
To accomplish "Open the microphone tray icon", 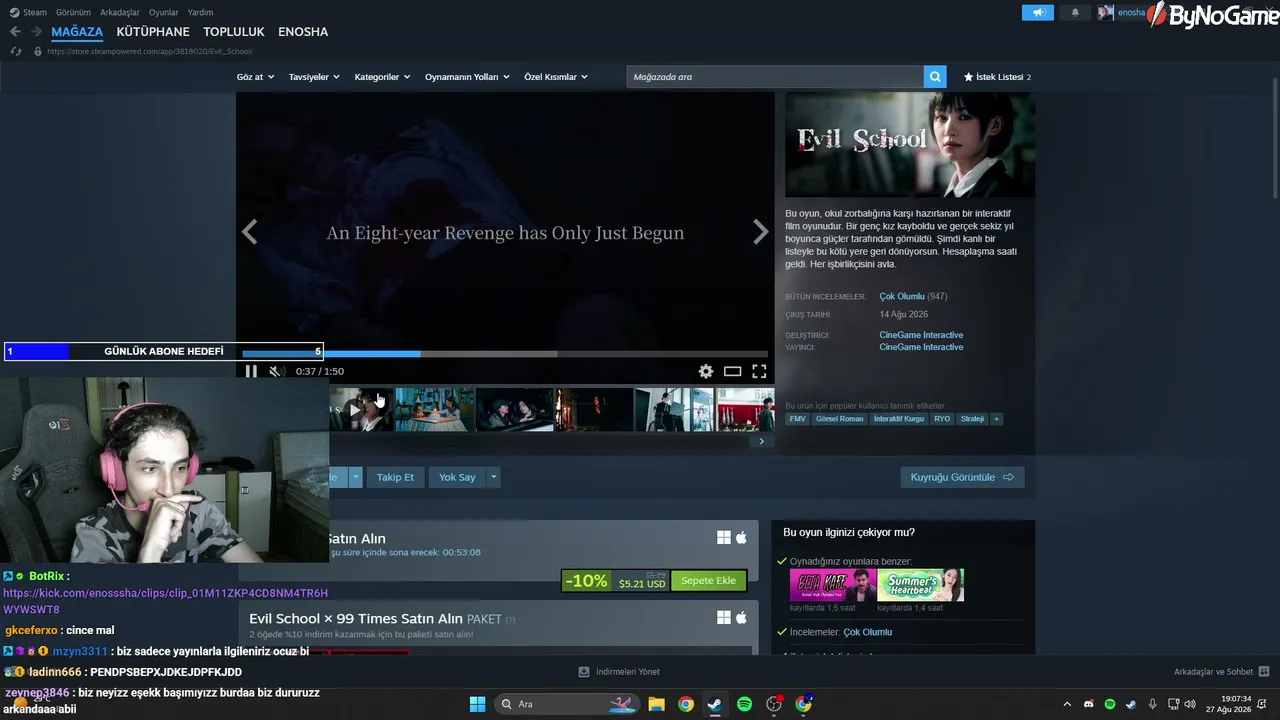I will pyautogui.click(x=1153, y=704).
